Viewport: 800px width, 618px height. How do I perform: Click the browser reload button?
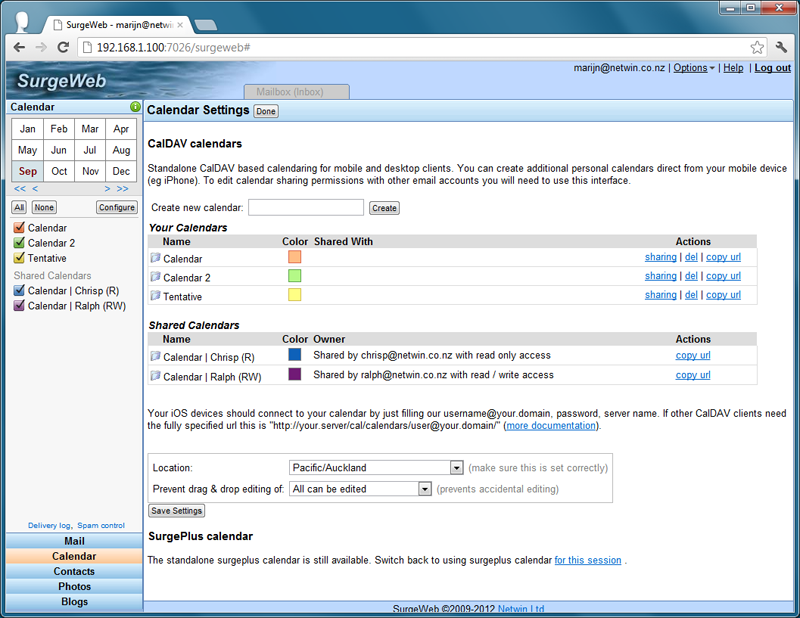pyautogui.click(x=63, y=47)
